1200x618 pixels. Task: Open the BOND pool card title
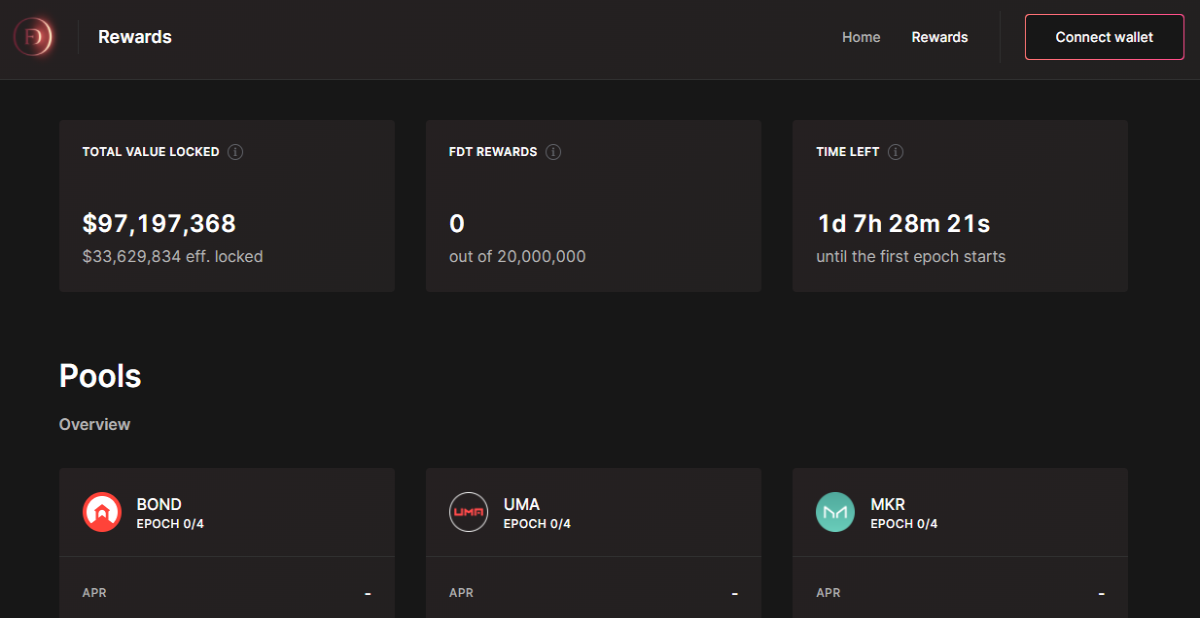(159, 504)
